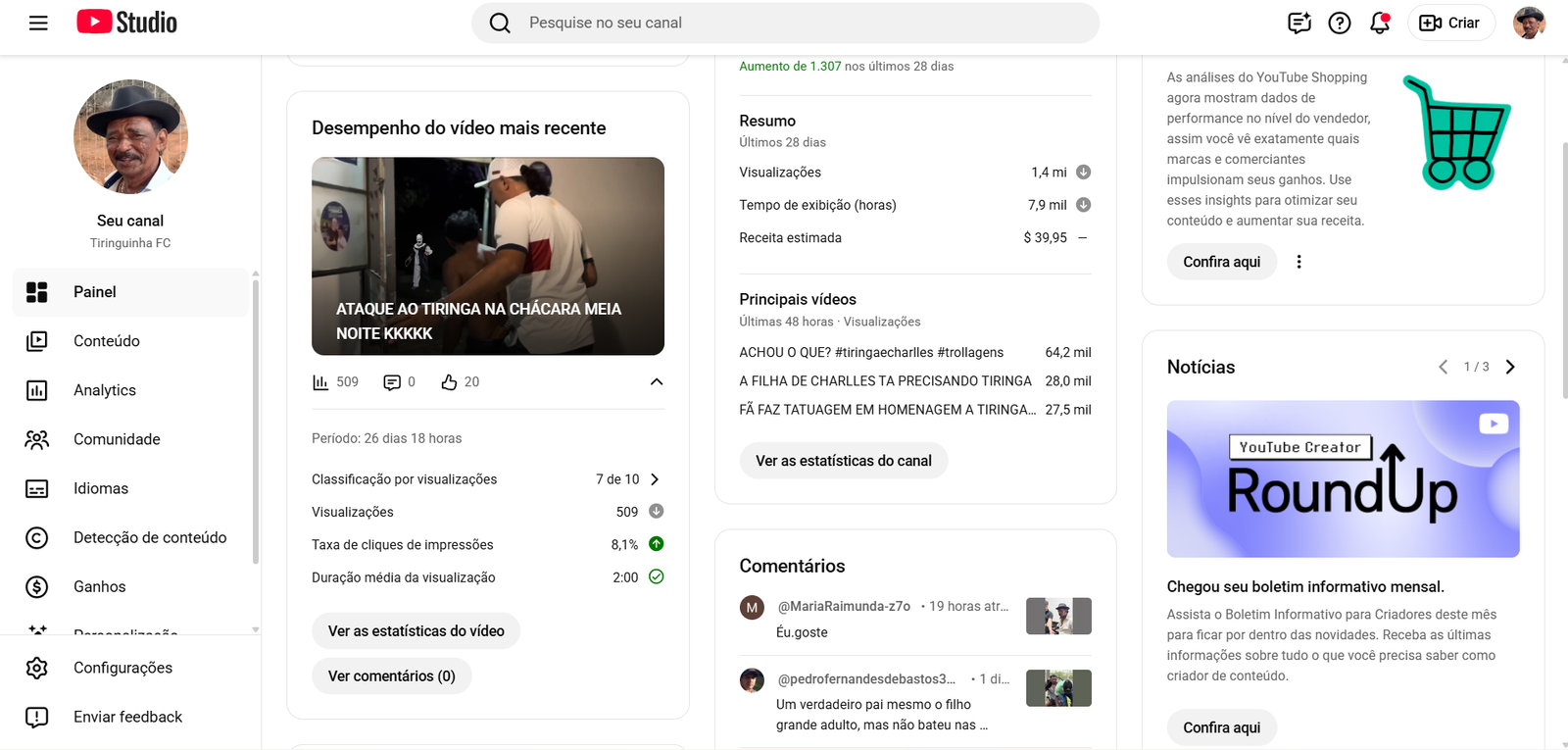Image resolution: width=1568 pixels, height=750 pixels.
Task: Expand Classificação por visualizações ranking arrow
Action: pyautogui.click(x=655, y=479)
